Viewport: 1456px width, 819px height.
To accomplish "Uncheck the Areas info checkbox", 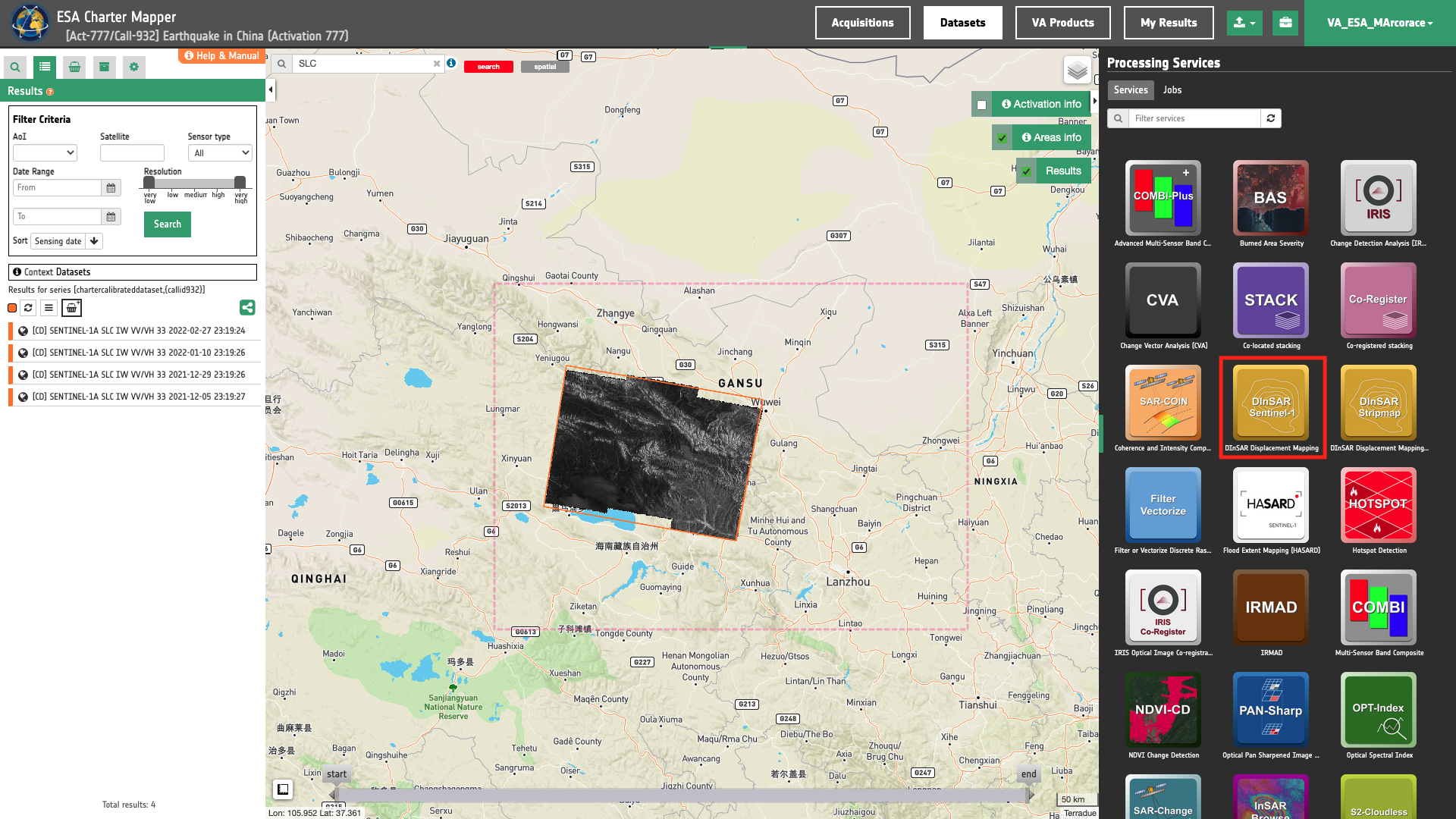I will (x=1003, y=138).
